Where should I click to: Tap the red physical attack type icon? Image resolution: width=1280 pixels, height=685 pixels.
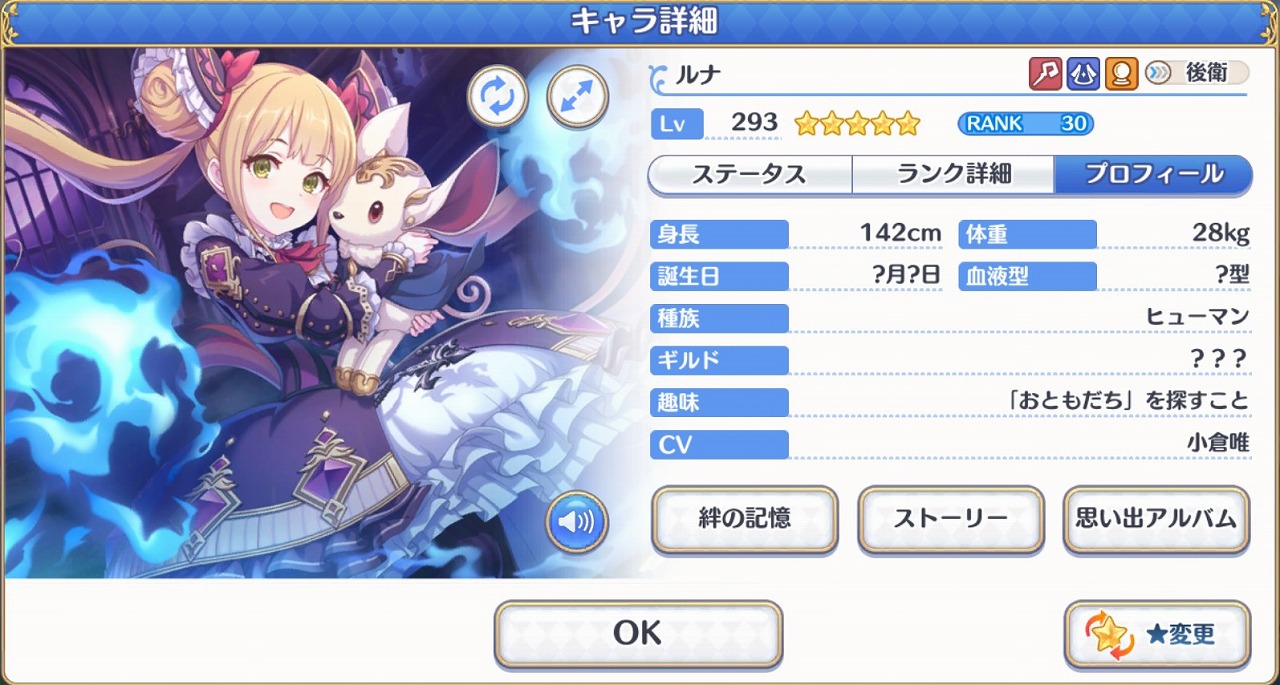pyautogui.click(x=1045, y=73)
